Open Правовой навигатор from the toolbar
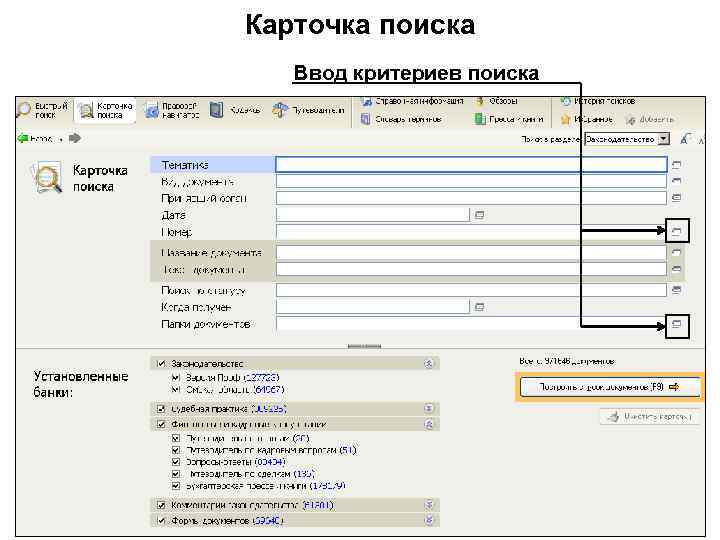The image size is (720, 540). click(172, 110)
